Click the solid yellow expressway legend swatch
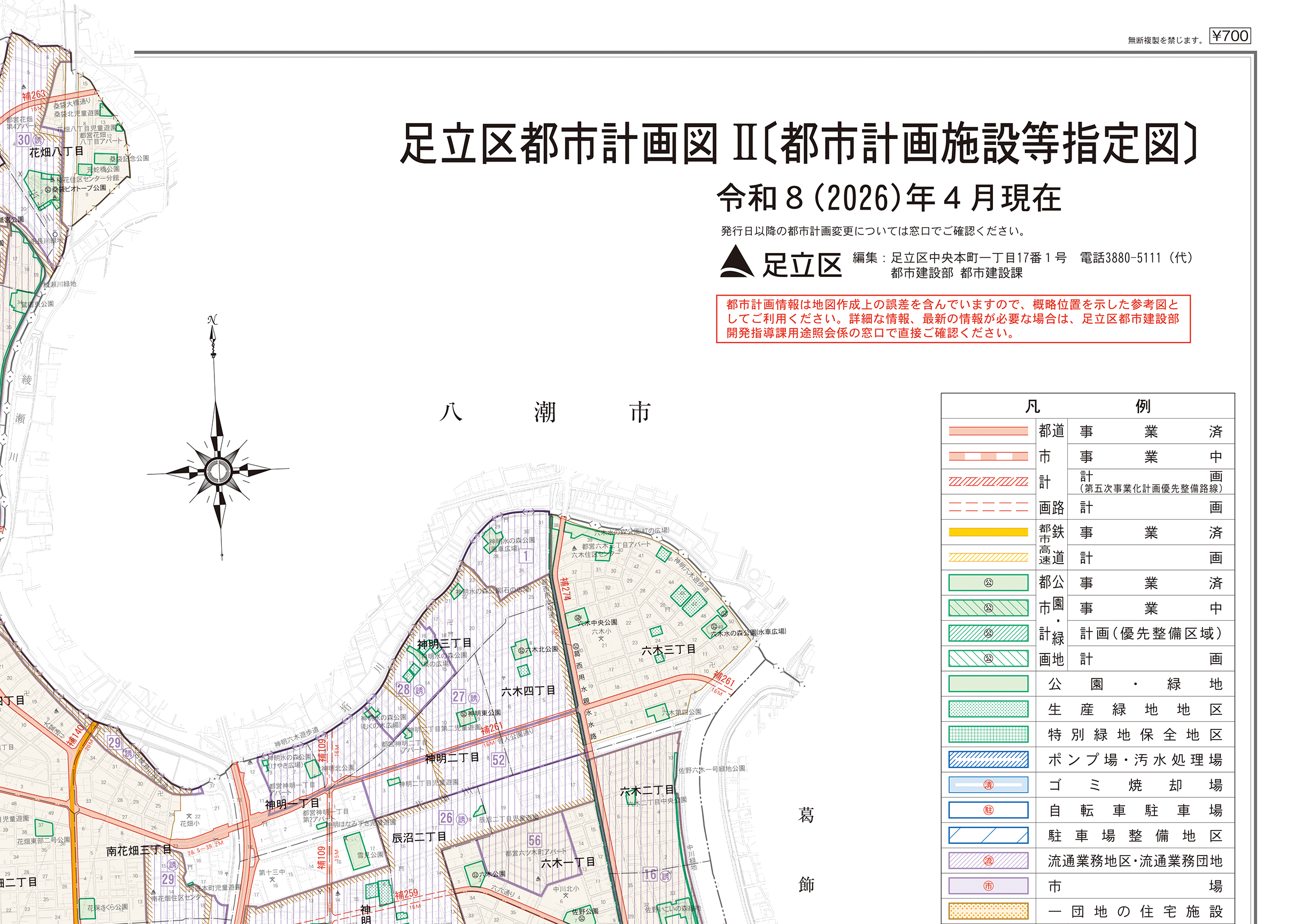This screenshot has width=1310, height=924. coord(988,532)
